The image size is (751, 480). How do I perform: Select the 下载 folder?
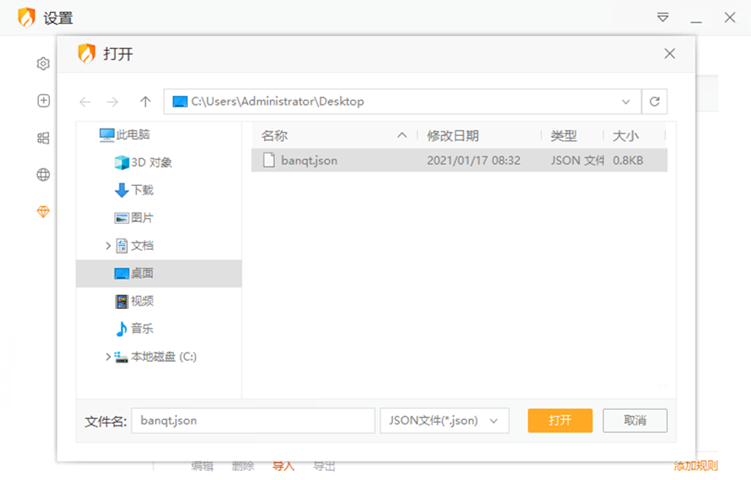[134, 190]
